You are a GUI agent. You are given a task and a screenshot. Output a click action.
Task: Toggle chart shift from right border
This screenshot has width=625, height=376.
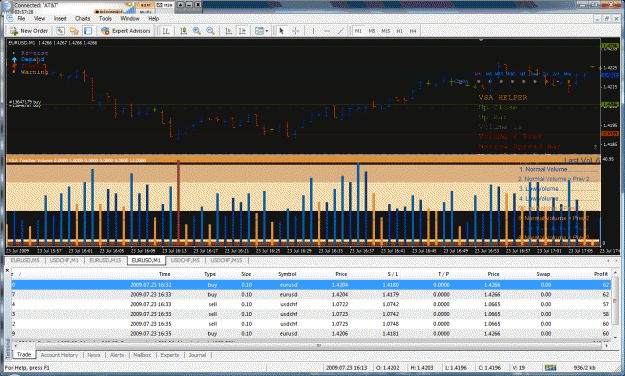242,31
